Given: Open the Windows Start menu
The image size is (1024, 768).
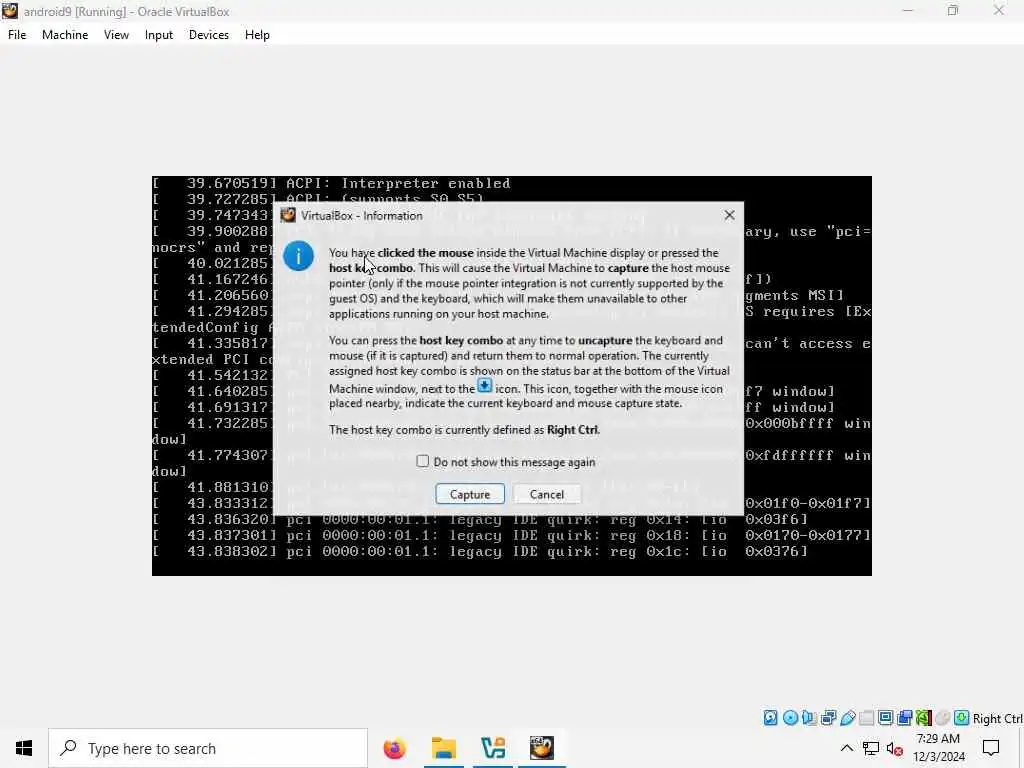Looking at the screenshot, I should point(24,748).
